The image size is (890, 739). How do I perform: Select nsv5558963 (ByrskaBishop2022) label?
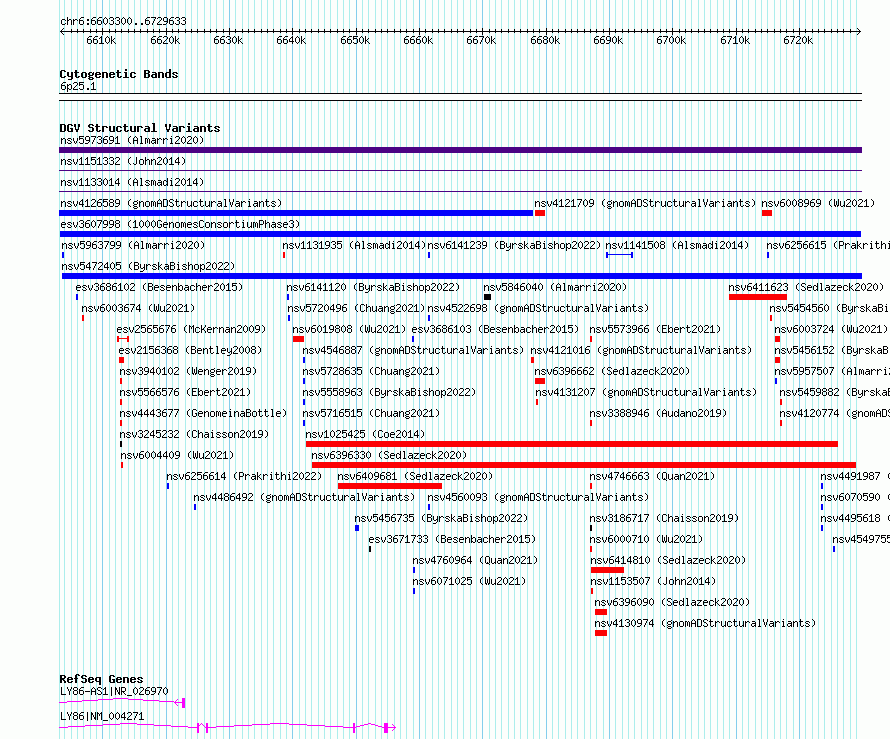tap(389, 392)
